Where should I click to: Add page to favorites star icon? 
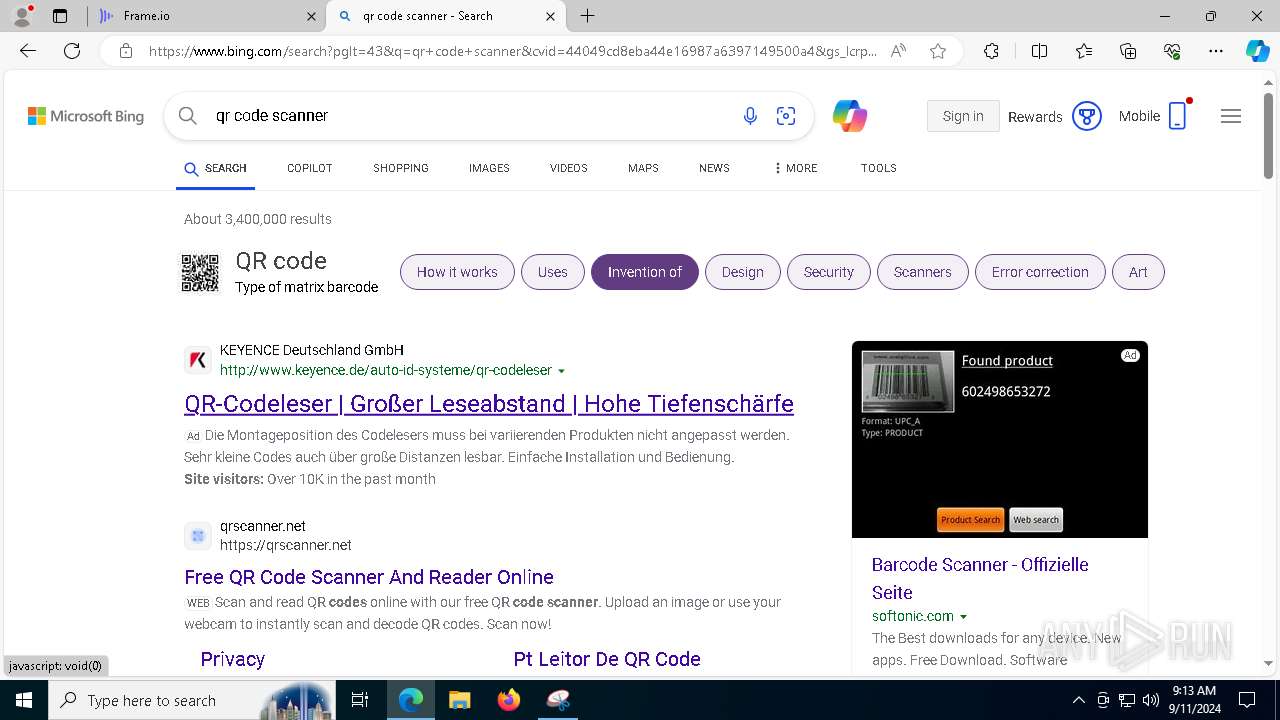[938, 51]
